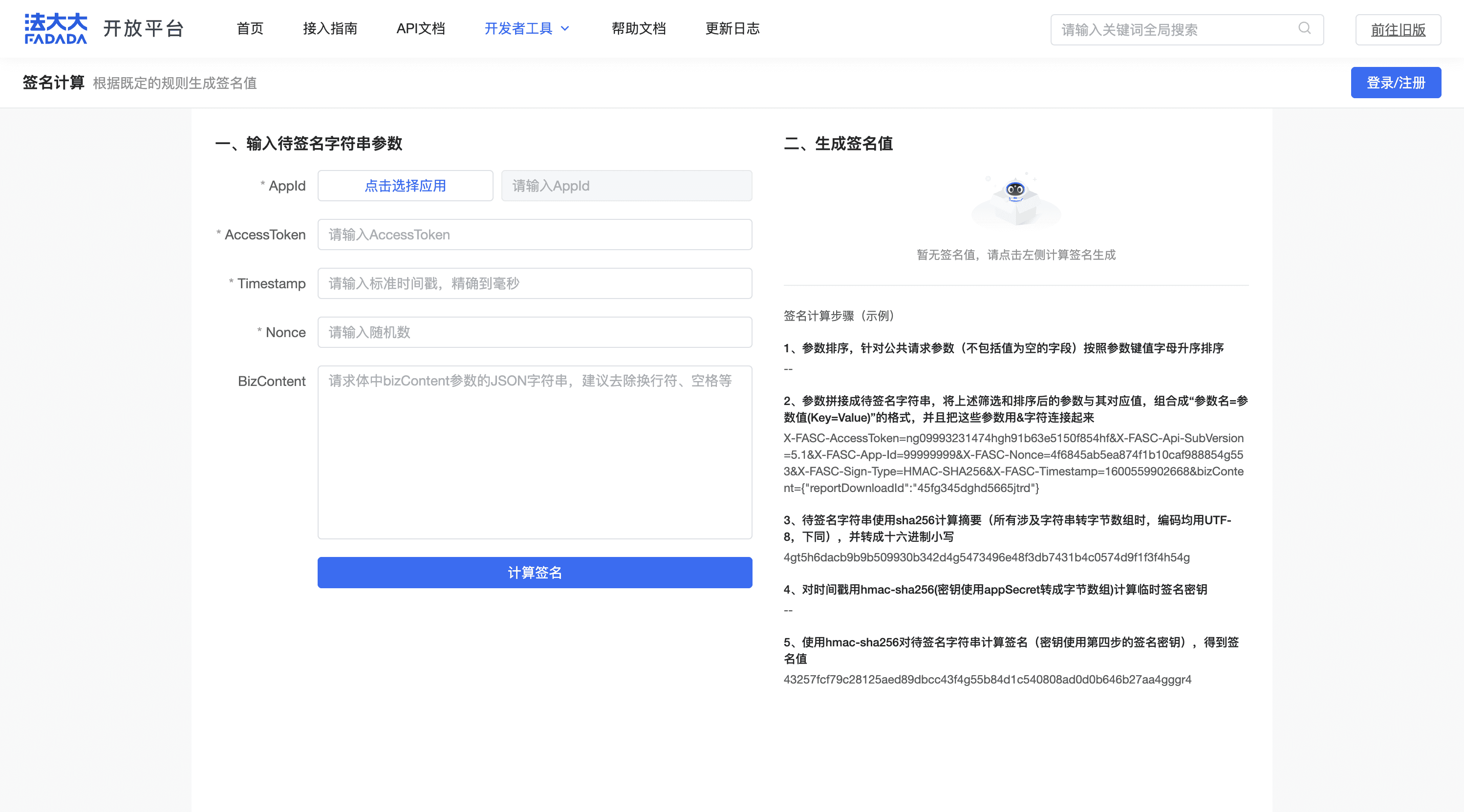Click the AccessToken input field
Screen dimensions: 1464x812
click(534, 235)
